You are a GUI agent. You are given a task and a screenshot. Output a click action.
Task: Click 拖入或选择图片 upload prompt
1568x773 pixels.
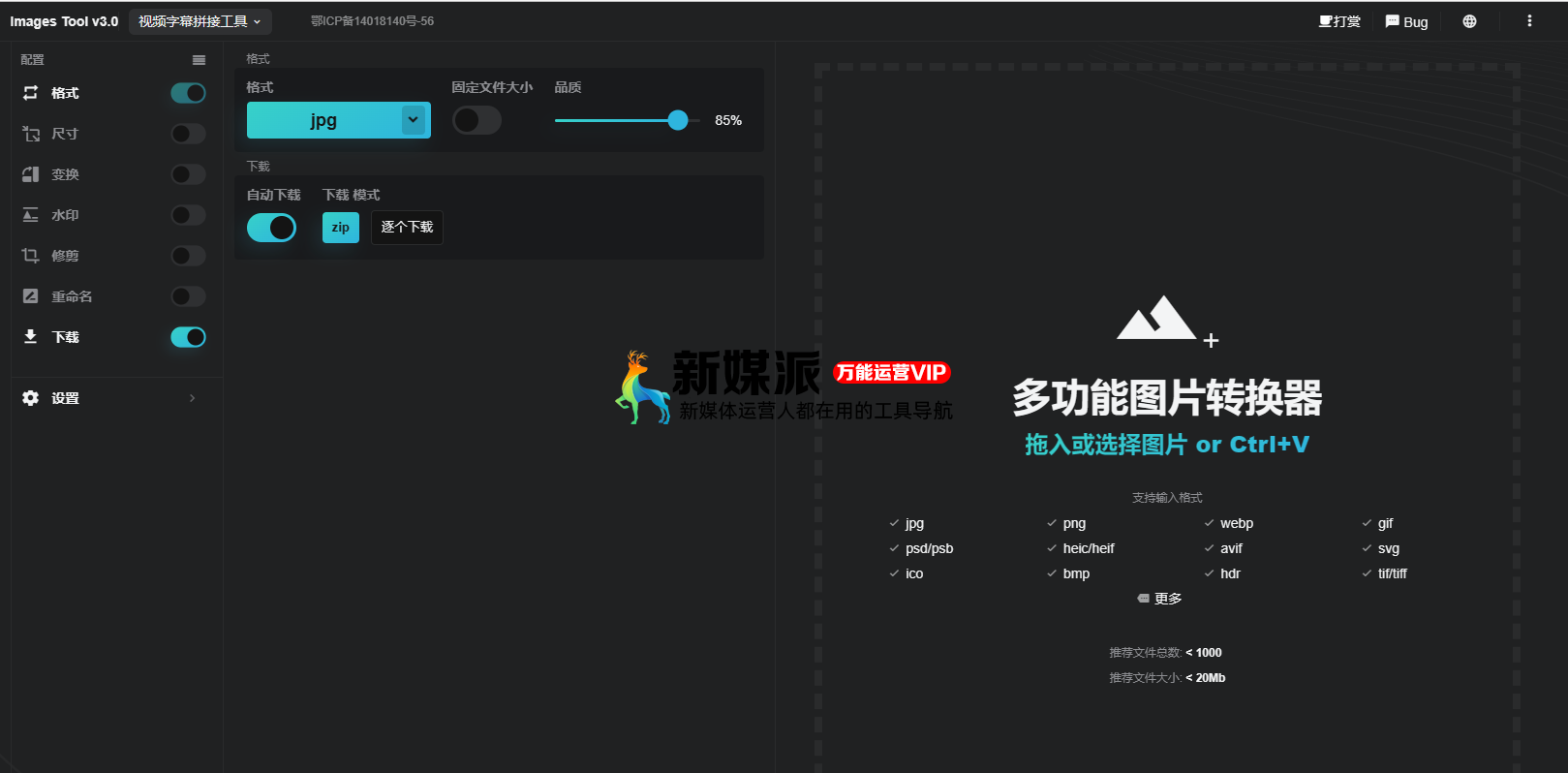tap(1167, 445)
